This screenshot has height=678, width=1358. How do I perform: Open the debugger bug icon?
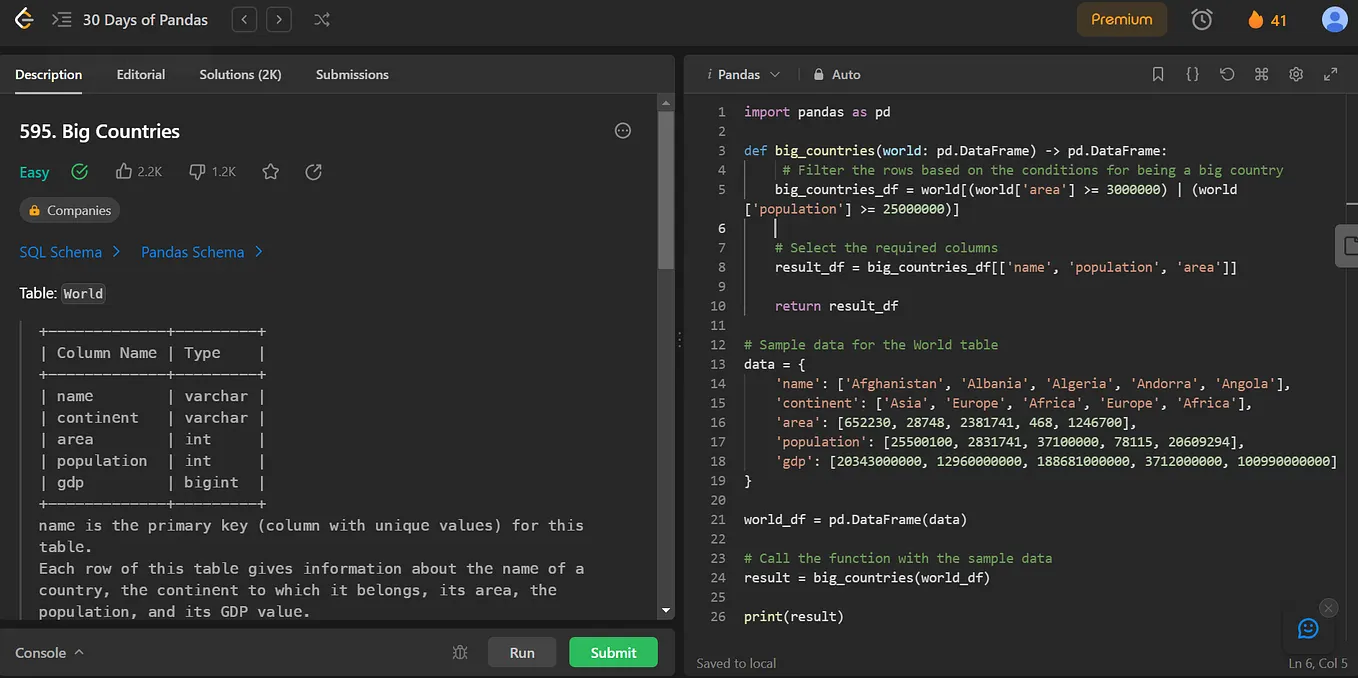(x=460, y=652)
